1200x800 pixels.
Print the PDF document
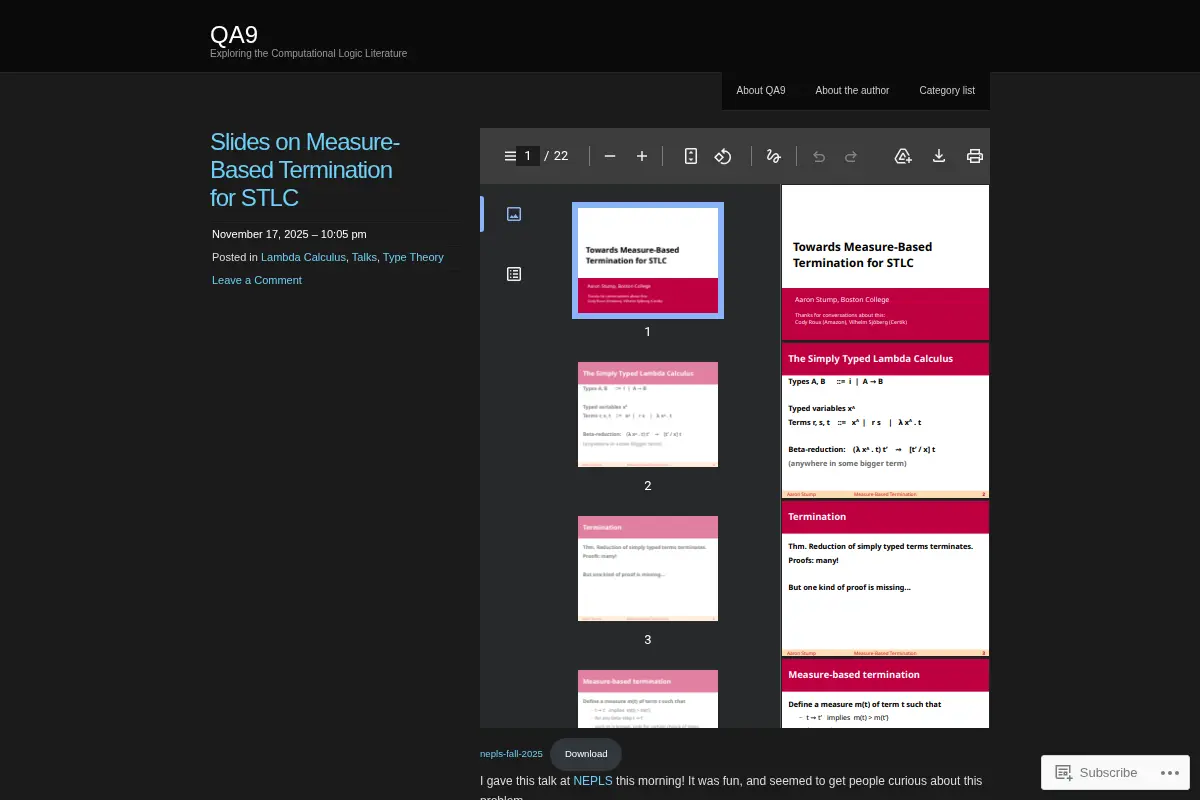tap(975, 156)
